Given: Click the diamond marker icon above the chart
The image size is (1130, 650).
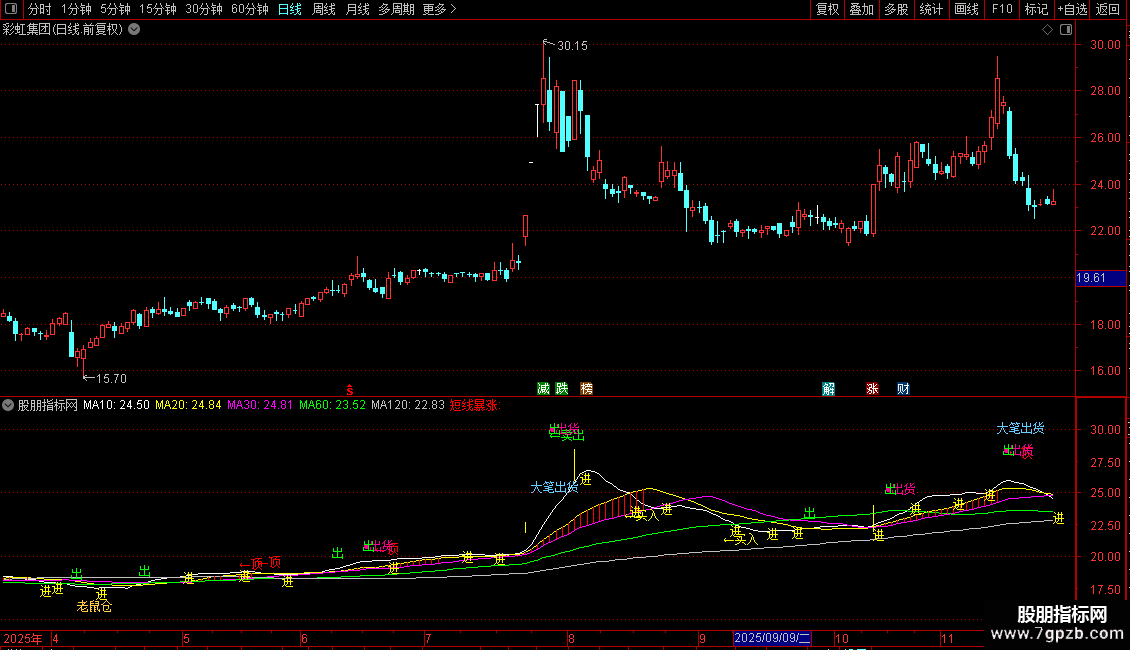Looking at the screenshot, I should pyautogui.click(x=1047, y=30).
